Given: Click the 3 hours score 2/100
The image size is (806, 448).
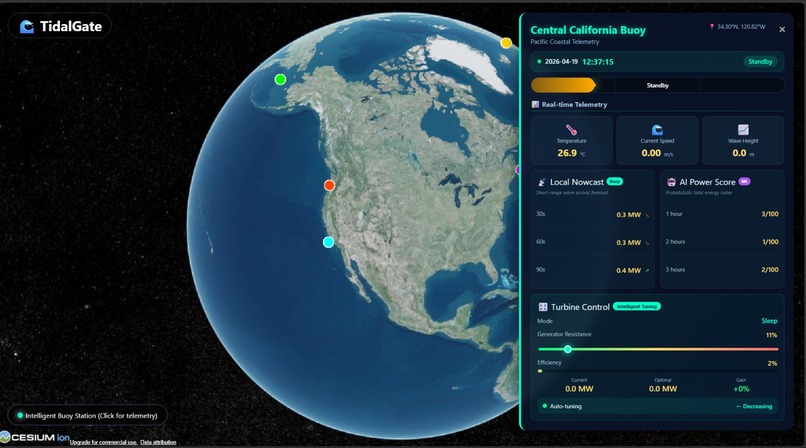Looking at the screenshot, I should (x=770, y=269).
